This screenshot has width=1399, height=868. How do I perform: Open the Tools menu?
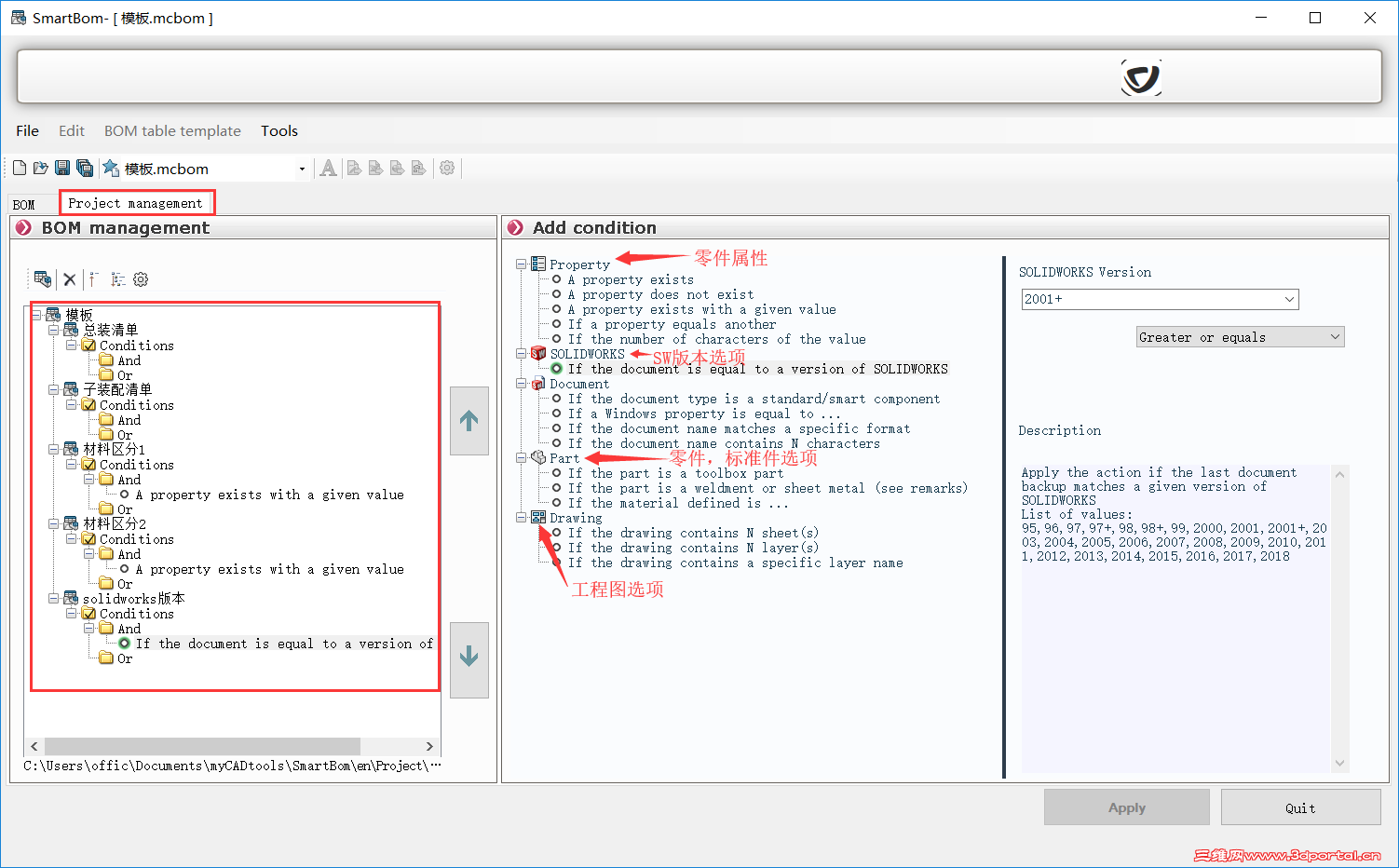click(x=279, y=130)
